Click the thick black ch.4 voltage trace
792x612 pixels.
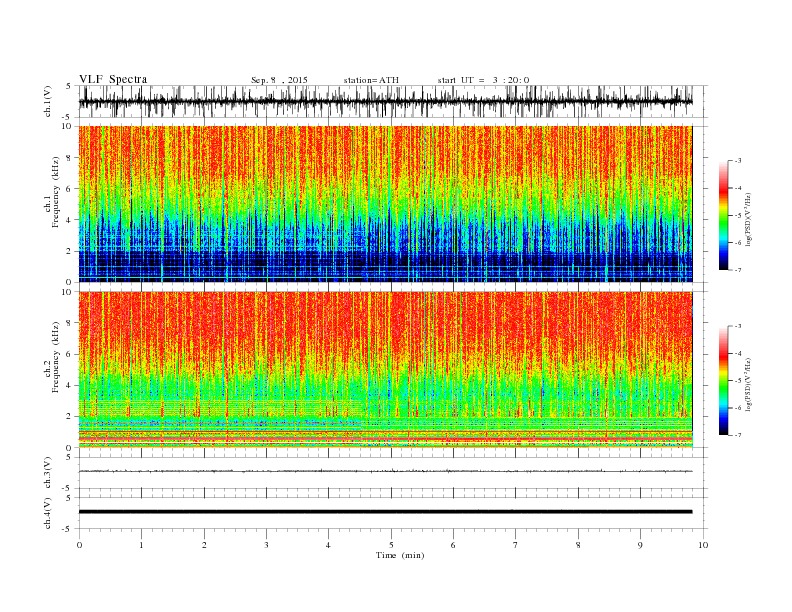(x=385, y=512)
